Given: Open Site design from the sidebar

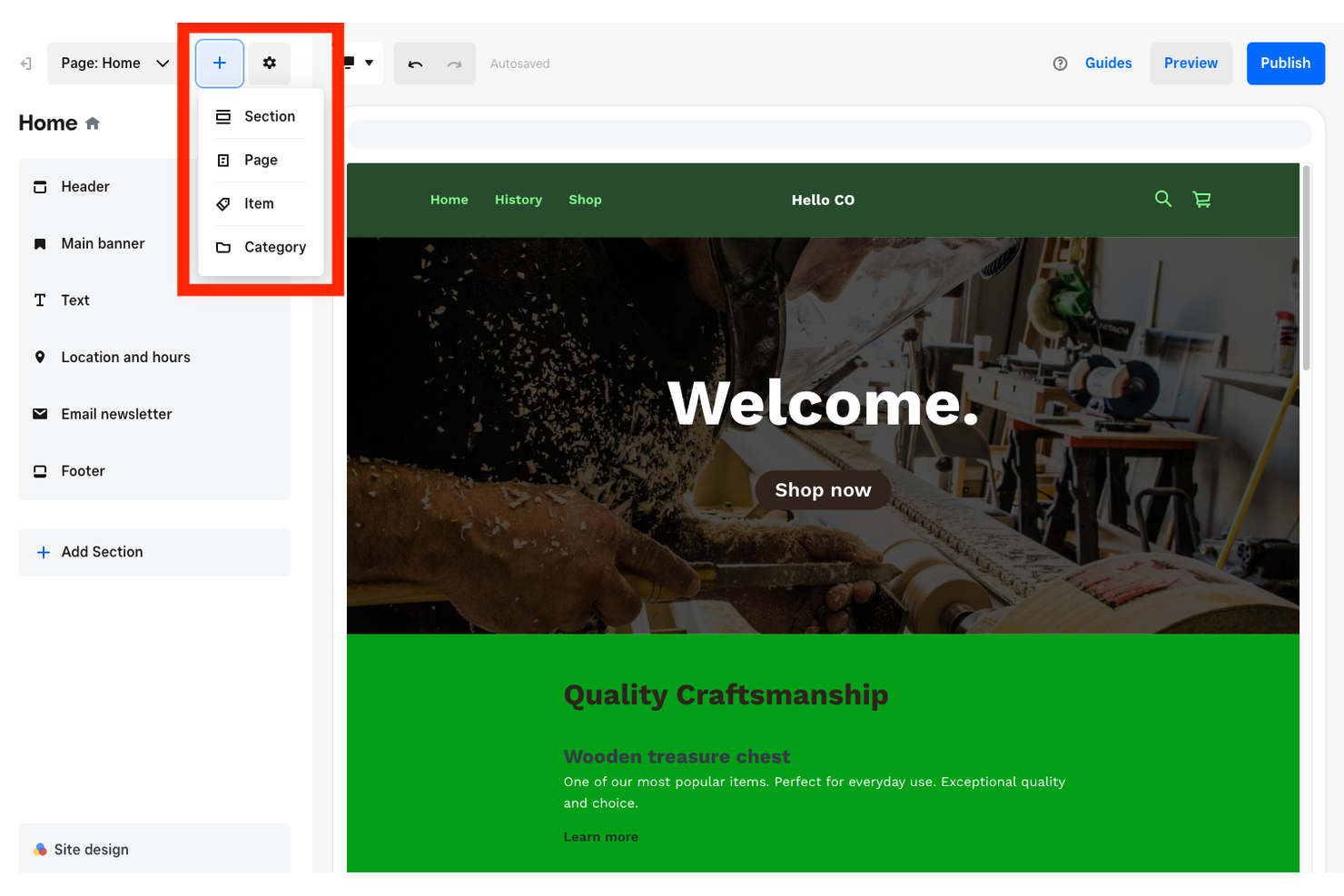Looking at the screenshot, I should [91, 849].
